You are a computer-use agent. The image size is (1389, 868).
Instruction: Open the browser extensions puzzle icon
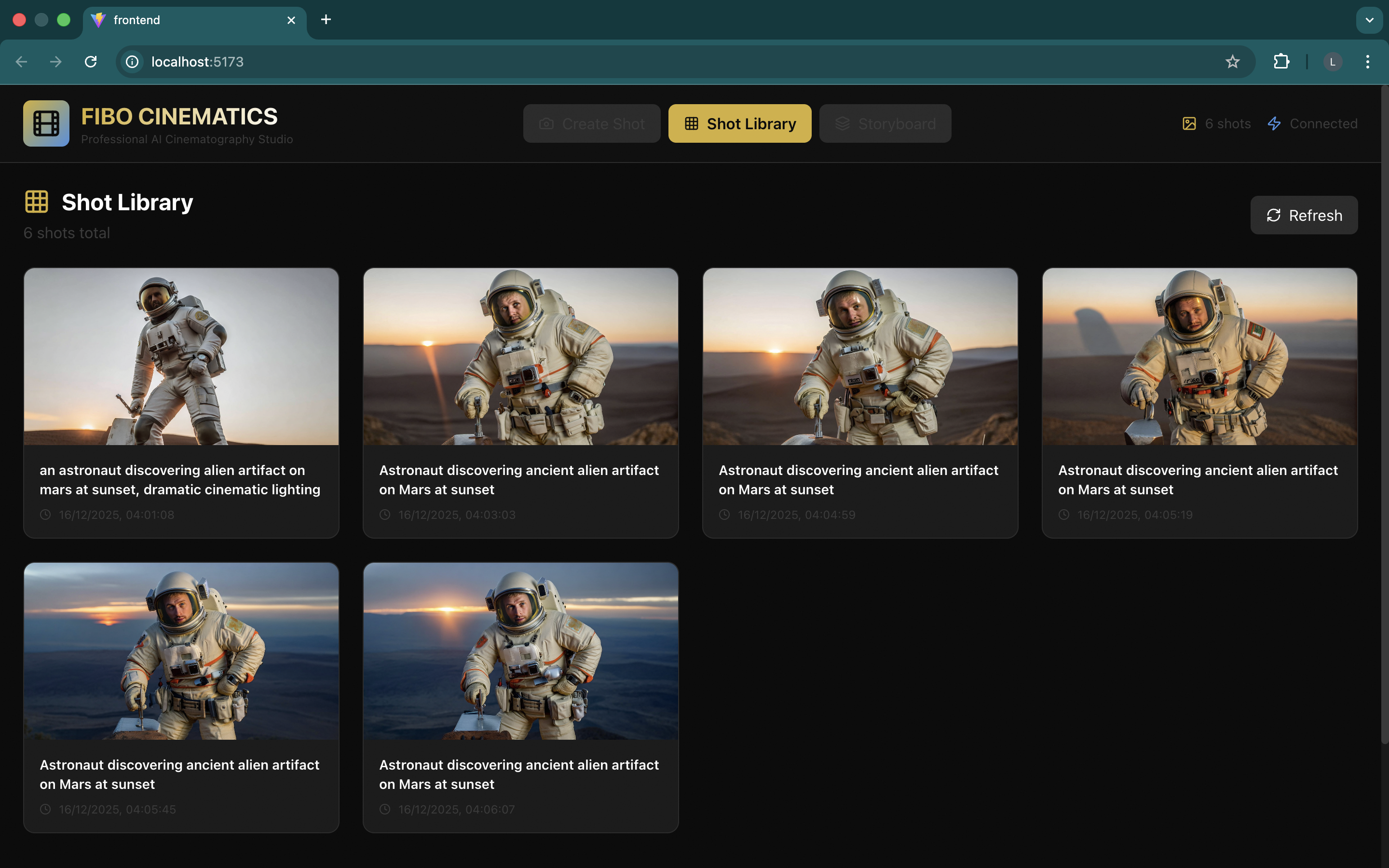click(1281, 61)
